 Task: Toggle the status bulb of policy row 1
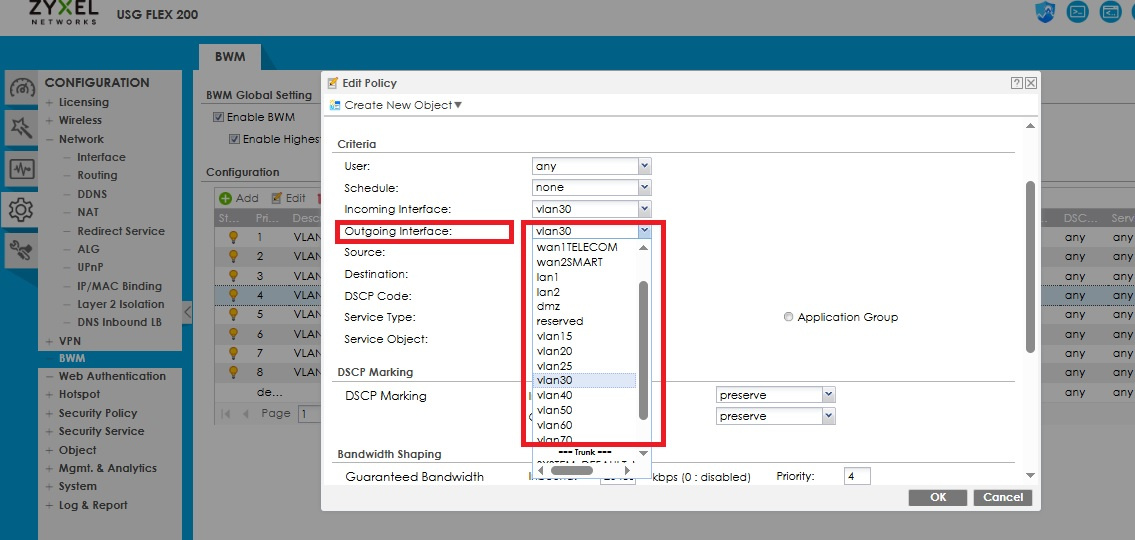[x=233, y=237]
